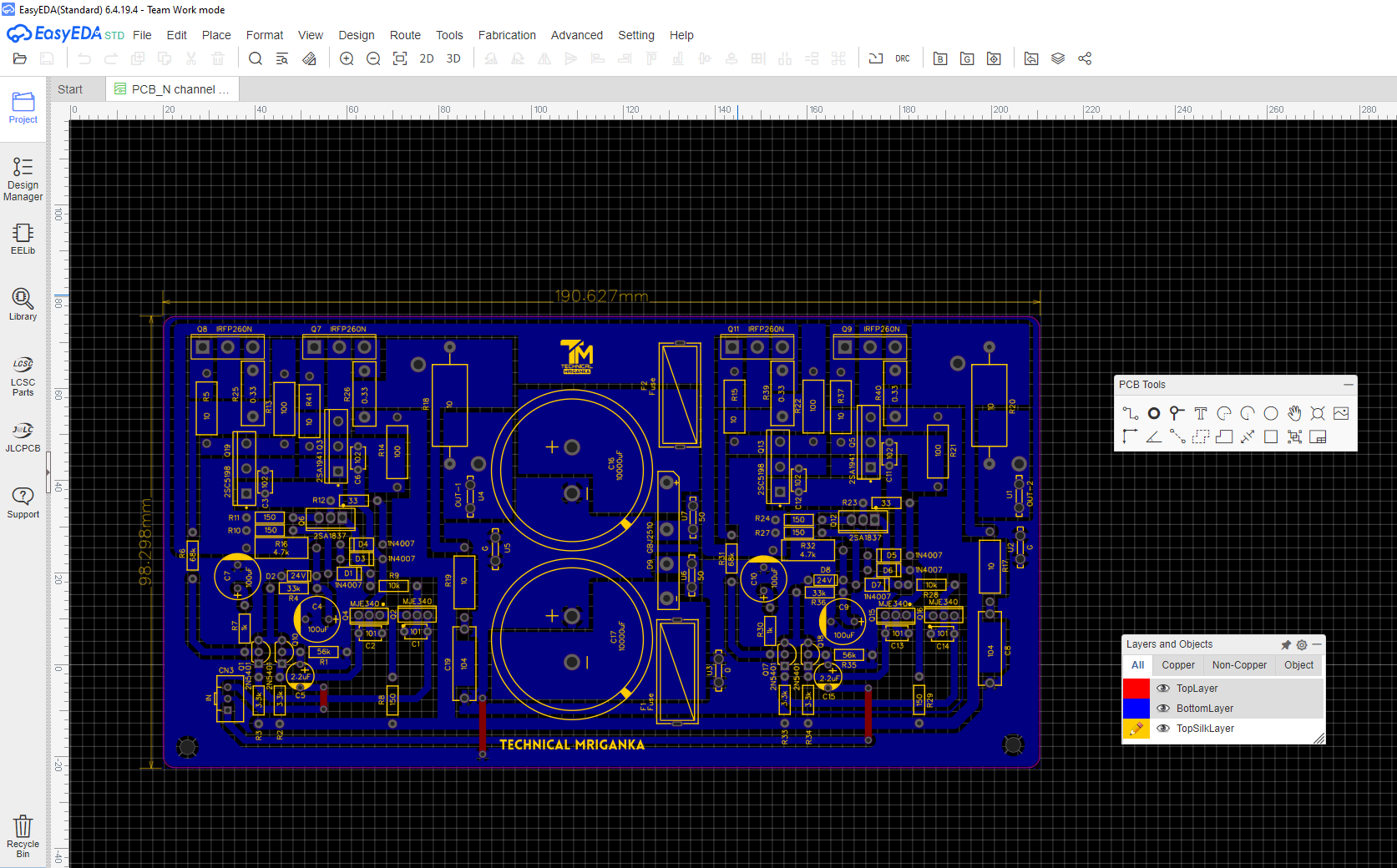Screen dimensions: 1397x868
Task: Open the Route menu
Action: pos(405,35)
